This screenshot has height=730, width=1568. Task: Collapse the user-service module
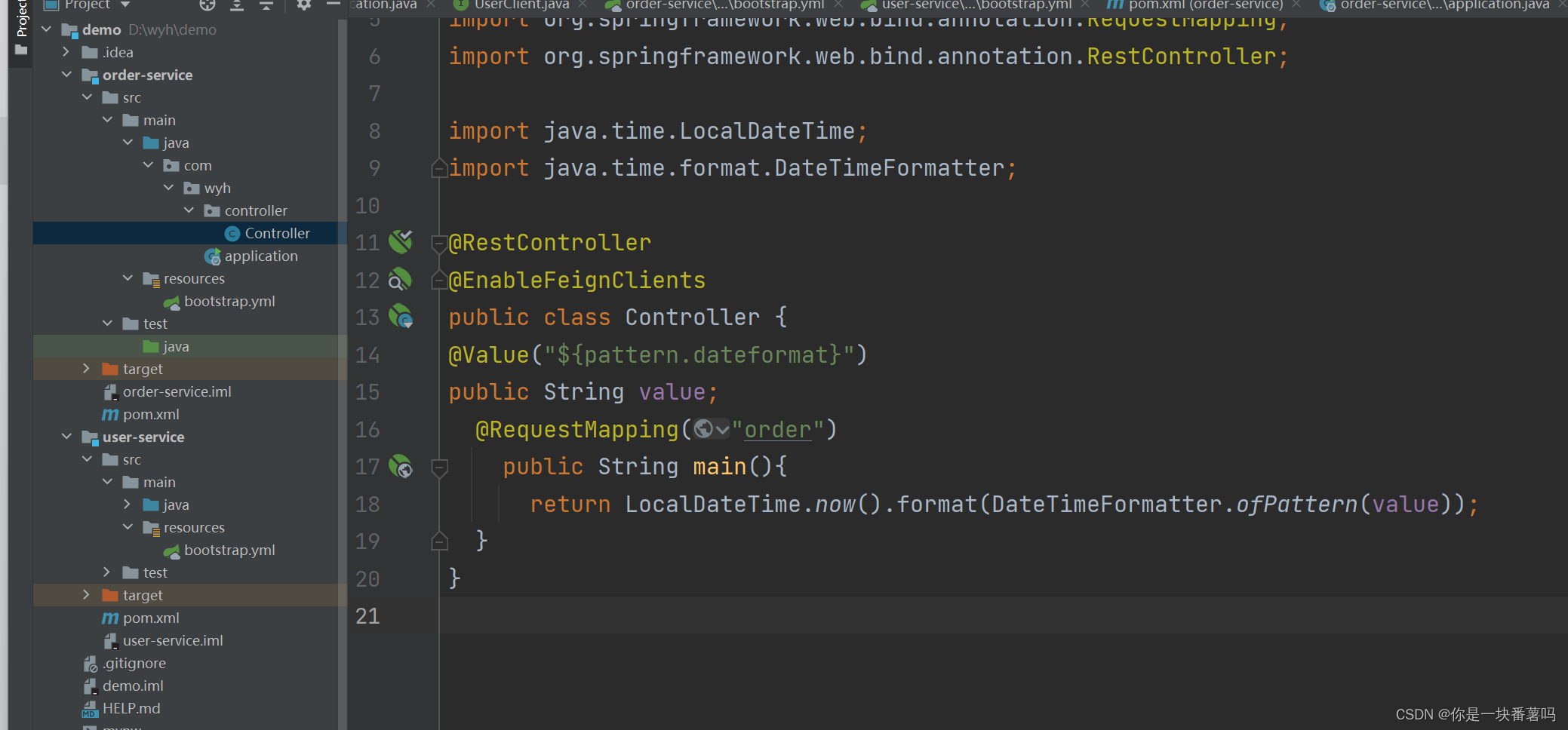(x=66, y=437)
